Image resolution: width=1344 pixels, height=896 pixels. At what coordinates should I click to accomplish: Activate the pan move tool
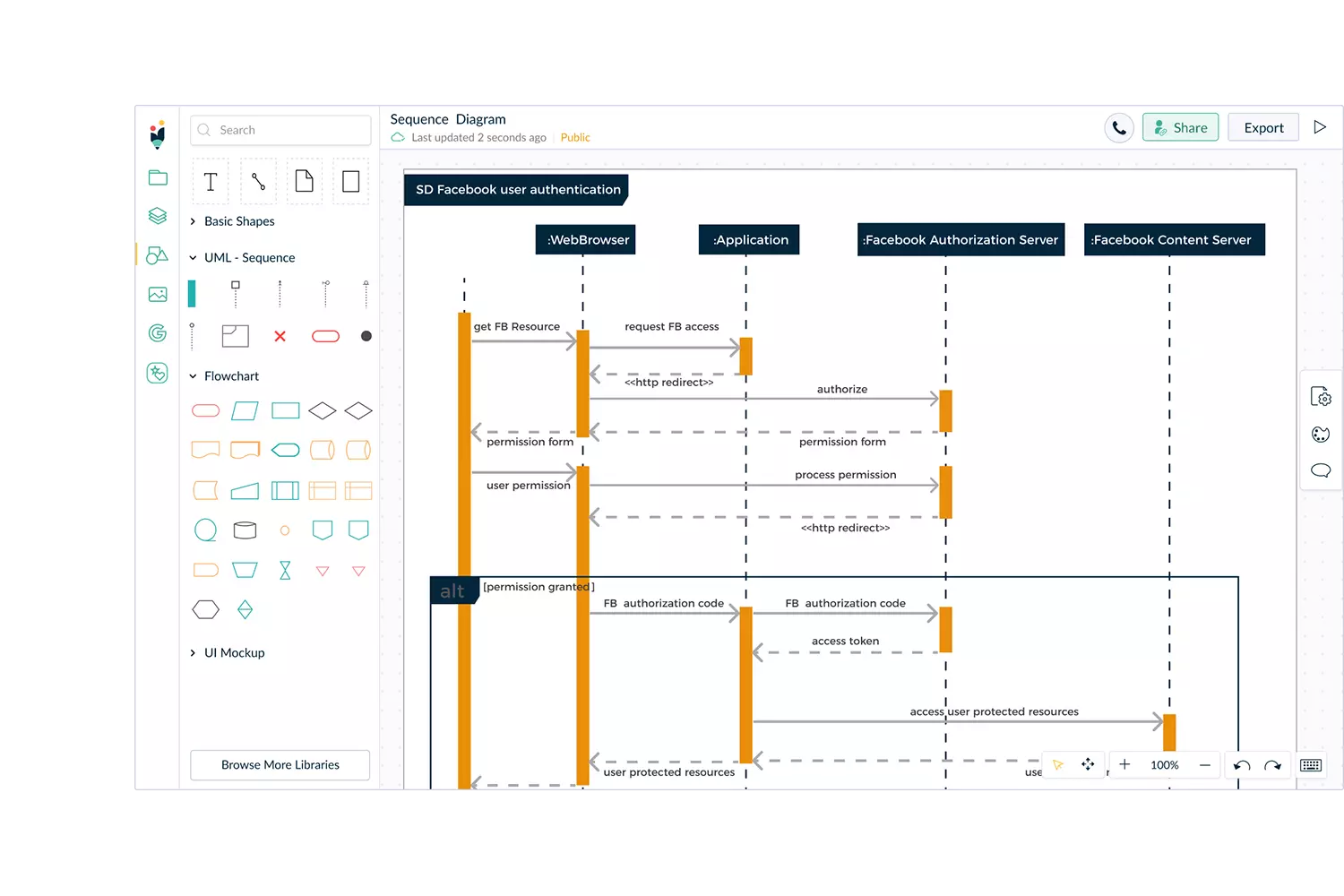[1088, 764]
